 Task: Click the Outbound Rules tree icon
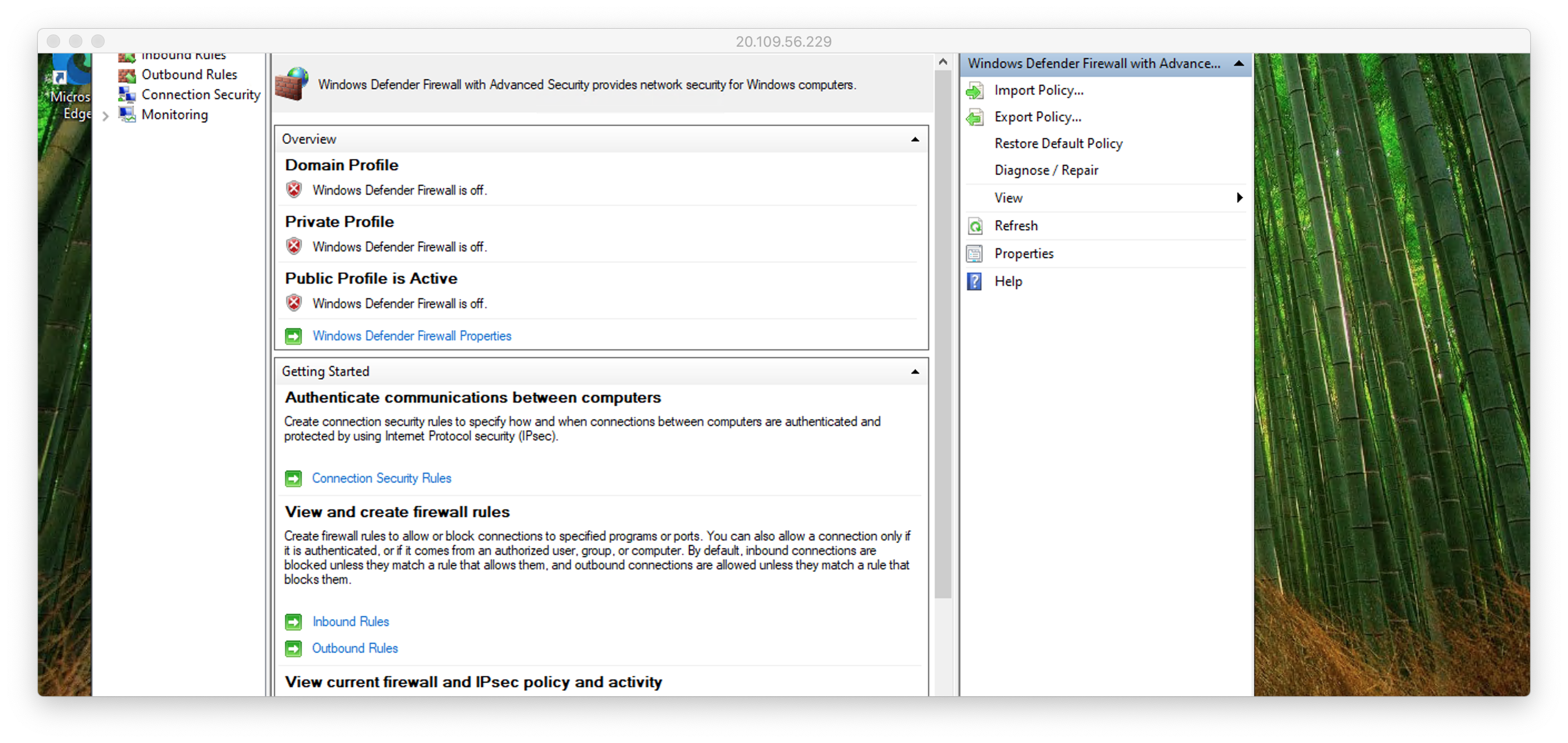[x=127, y=75]
